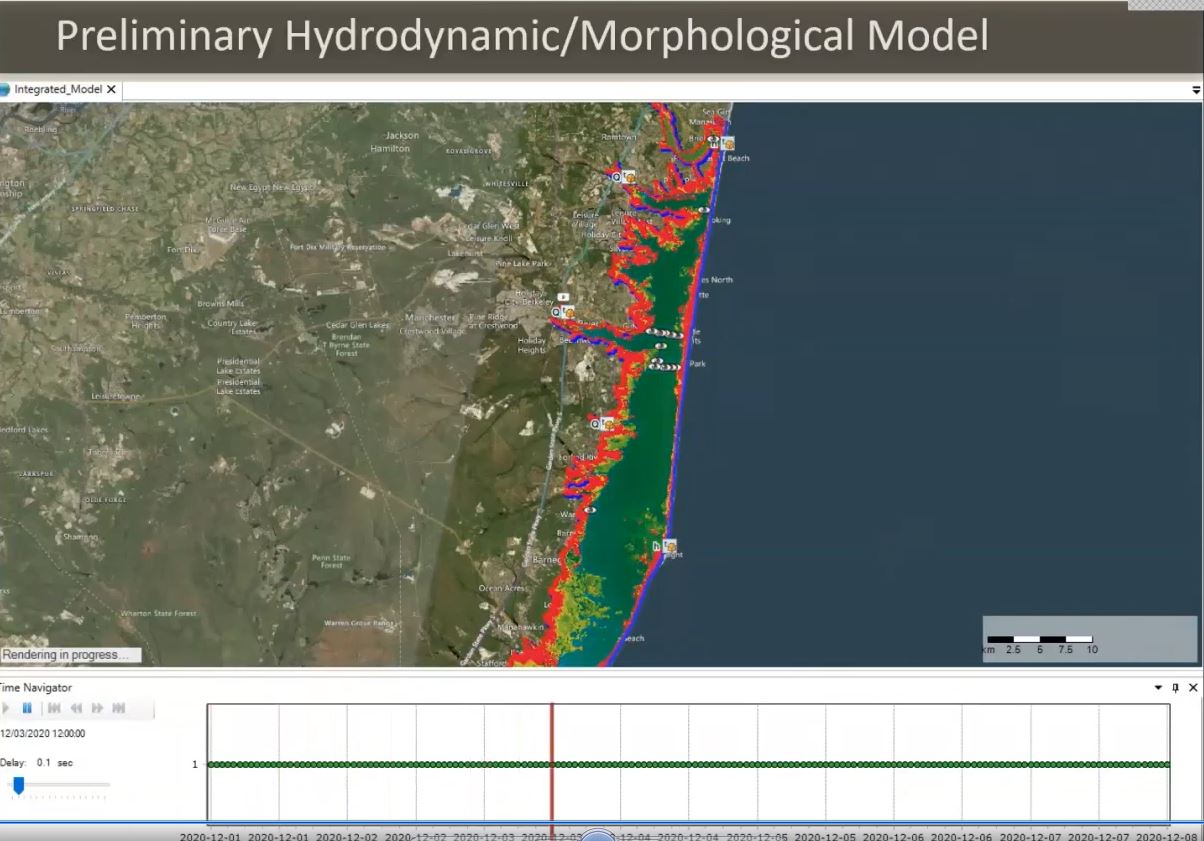Image resolution: width=1204 pixels, height=841 pixels.
Task: Select the Q boundary icon near Forked River
Action: click(595, 424)
